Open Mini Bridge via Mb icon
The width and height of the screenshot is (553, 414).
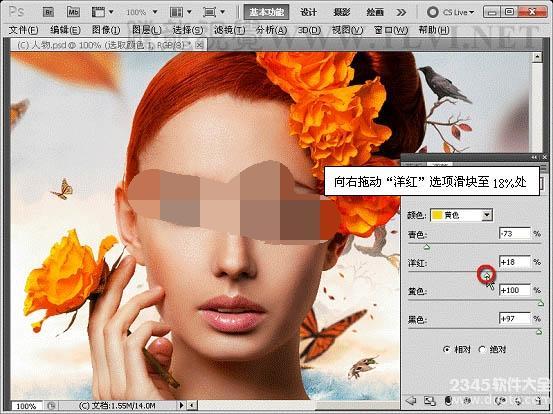coord(73,12)
